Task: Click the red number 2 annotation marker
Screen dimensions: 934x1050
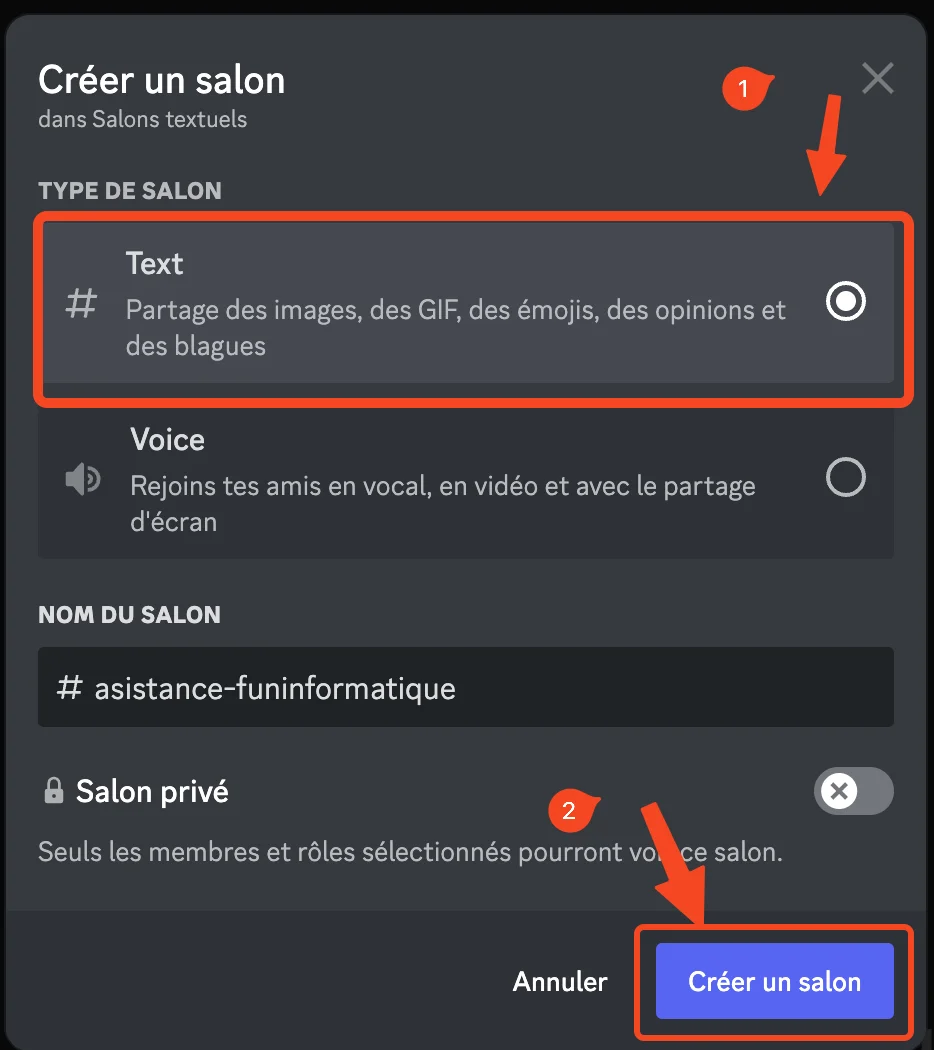Action: [x=571, y=810]
